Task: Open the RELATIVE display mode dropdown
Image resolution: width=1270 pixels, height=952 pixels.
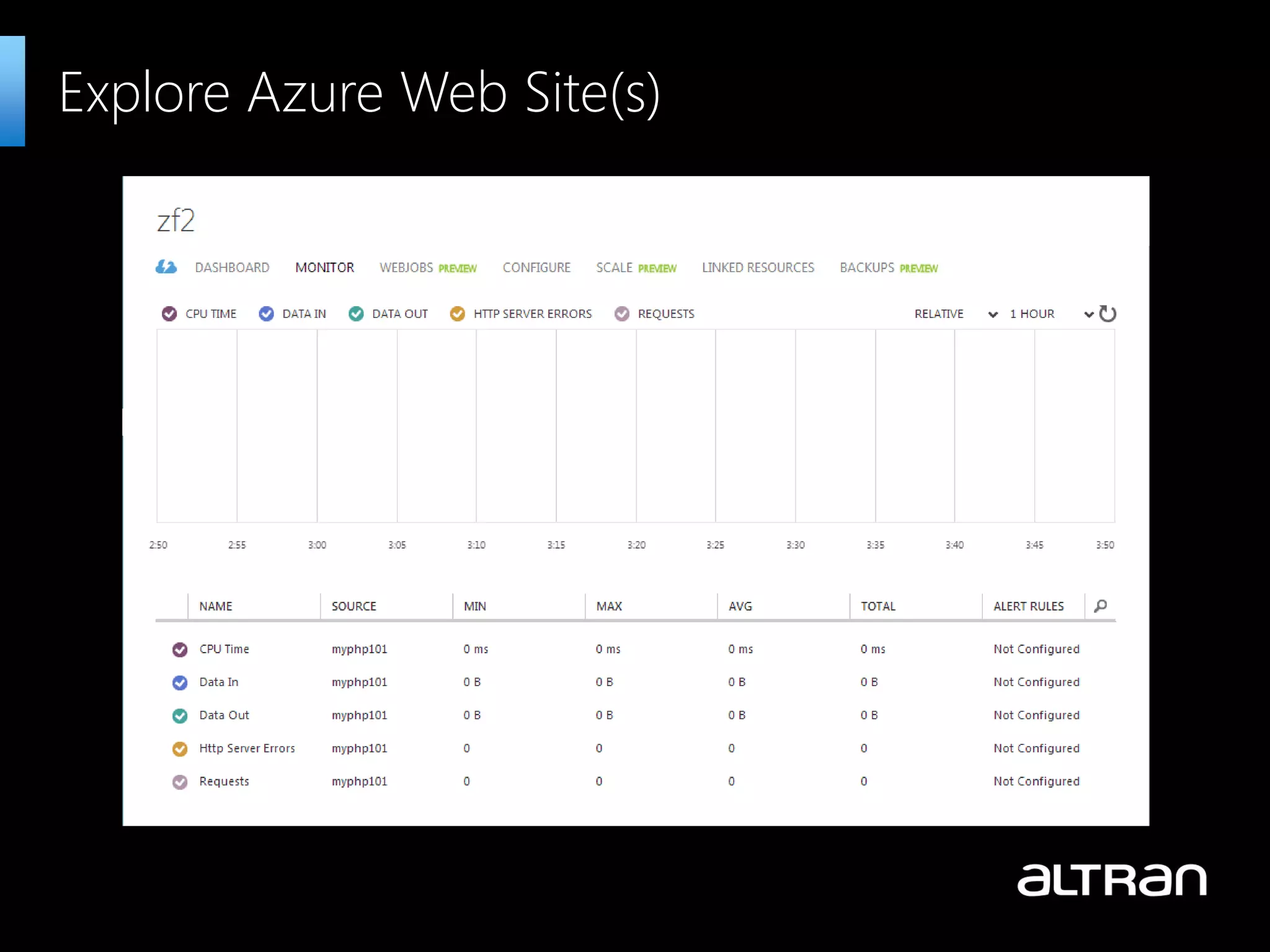Action: point(956,314)
